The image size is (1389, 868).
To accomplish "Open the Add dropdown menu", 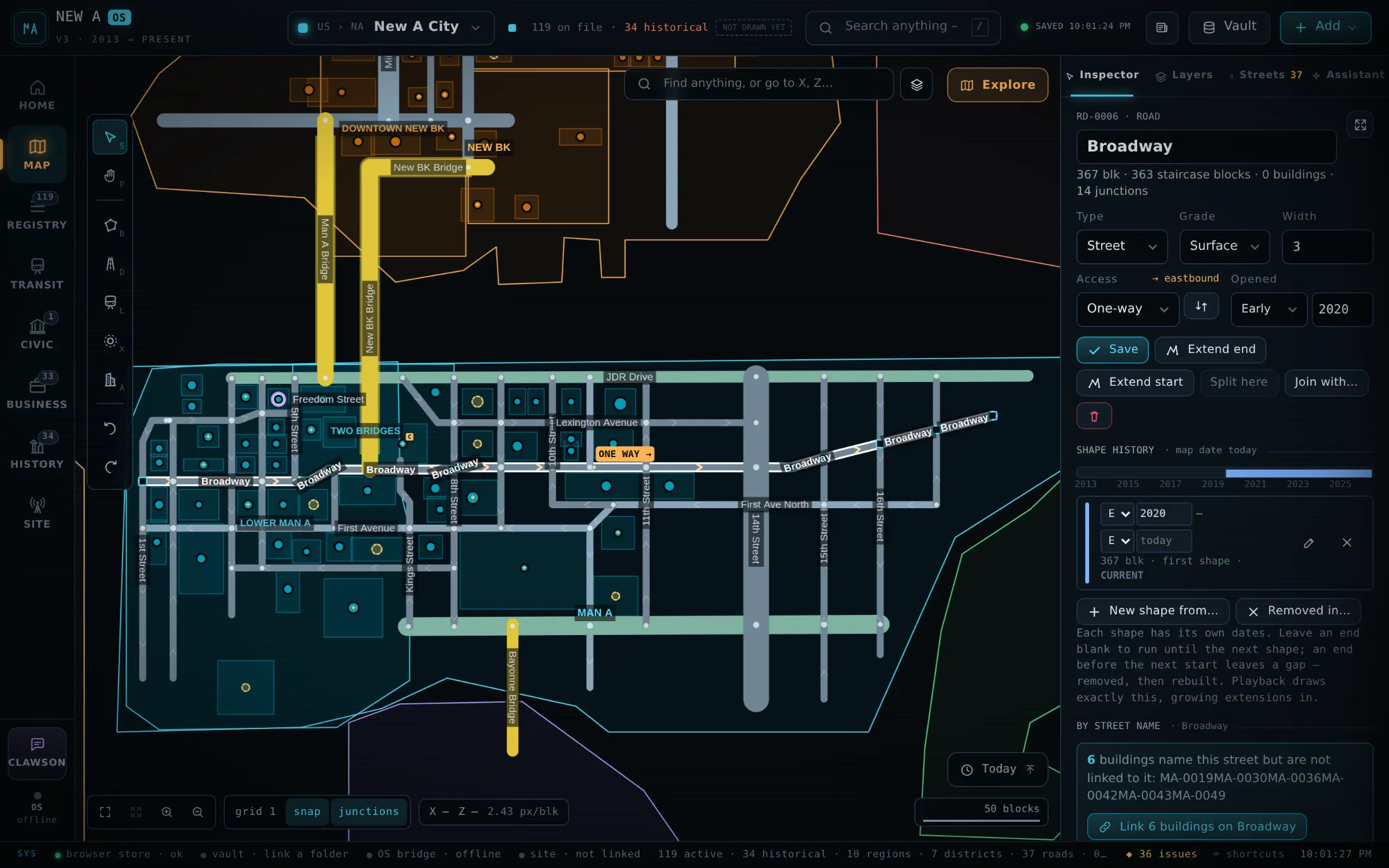I will [x=1325, y=27].
